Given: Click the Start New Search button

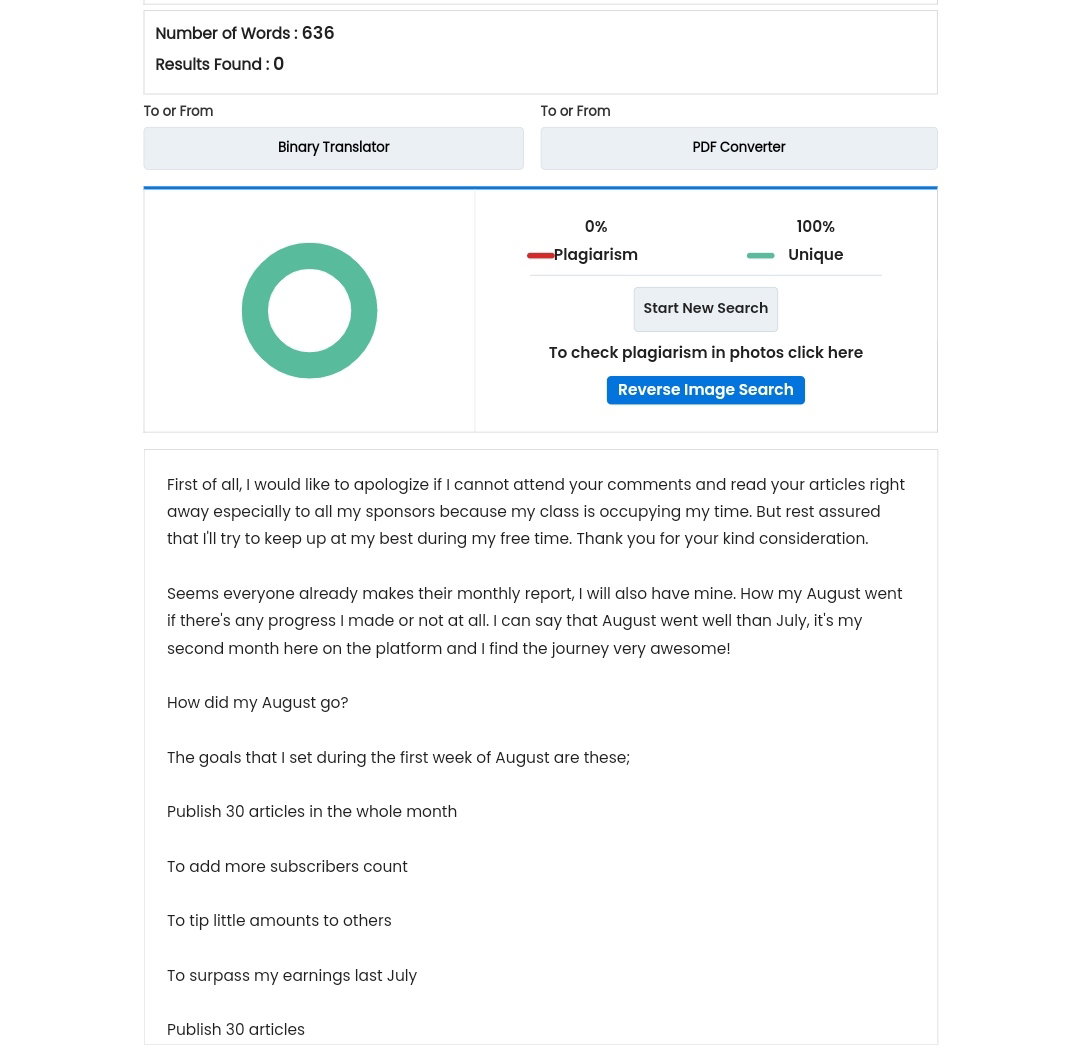Looking at the screenshot, I should 705,309.
